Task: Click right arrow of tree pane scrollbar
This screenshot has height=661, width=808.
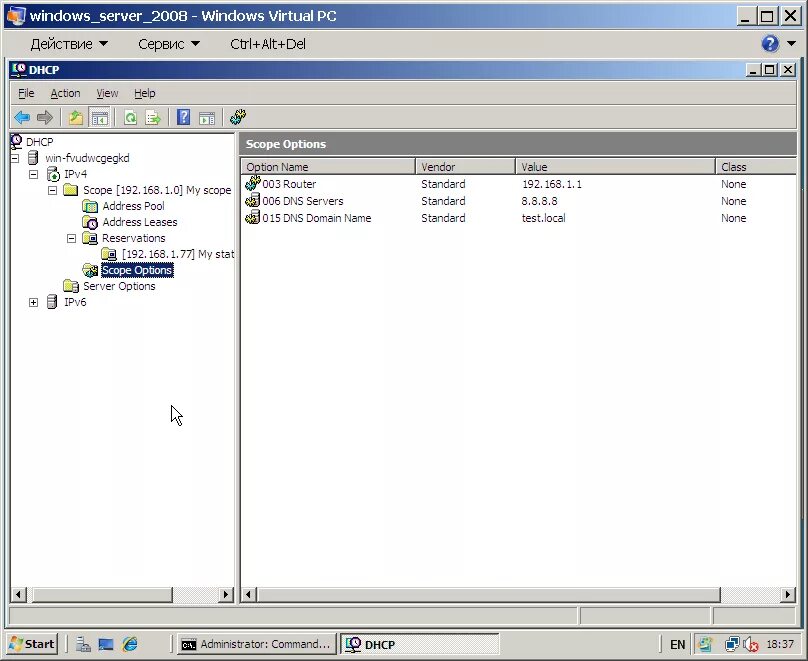Action: tap(226, 595)
